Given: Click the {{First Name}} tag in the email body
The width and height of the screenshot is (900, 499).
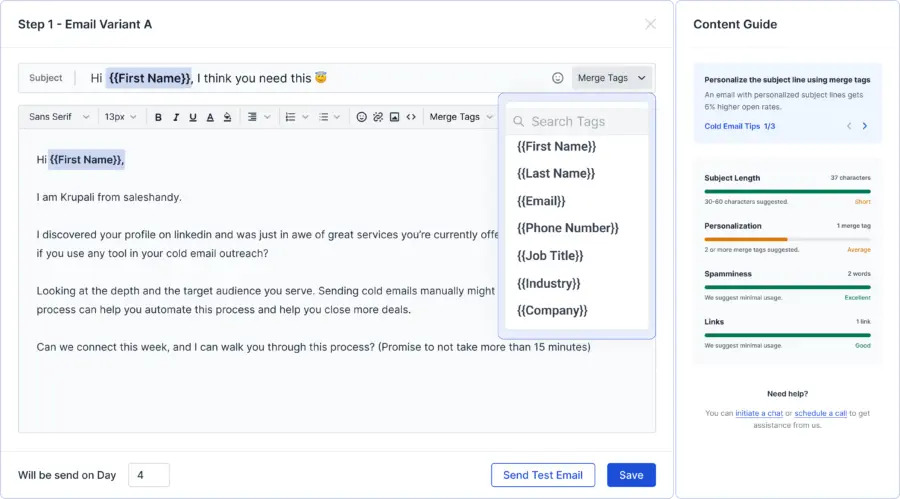Looking at the screenshot, I should point(86,160).
